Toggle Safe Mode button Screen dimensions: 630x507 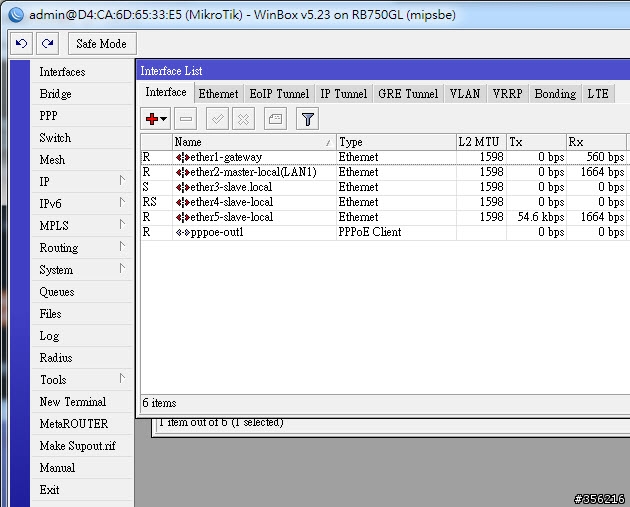pos(102,43)
